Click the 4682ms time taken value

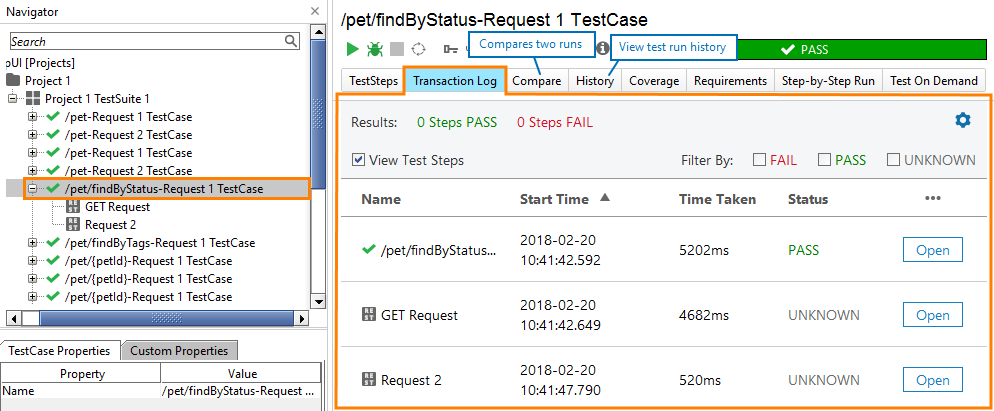(704, 315)
